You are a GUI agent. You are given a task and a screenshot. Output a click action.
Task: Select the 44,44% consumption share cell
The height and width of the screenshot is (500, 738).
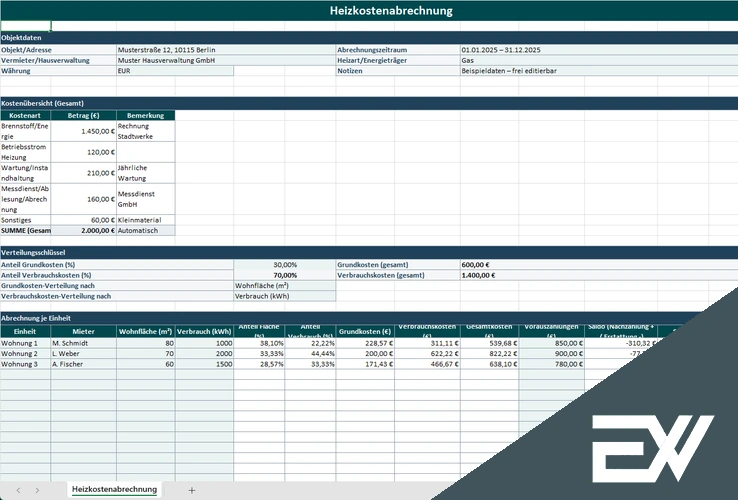pos(310,354)
